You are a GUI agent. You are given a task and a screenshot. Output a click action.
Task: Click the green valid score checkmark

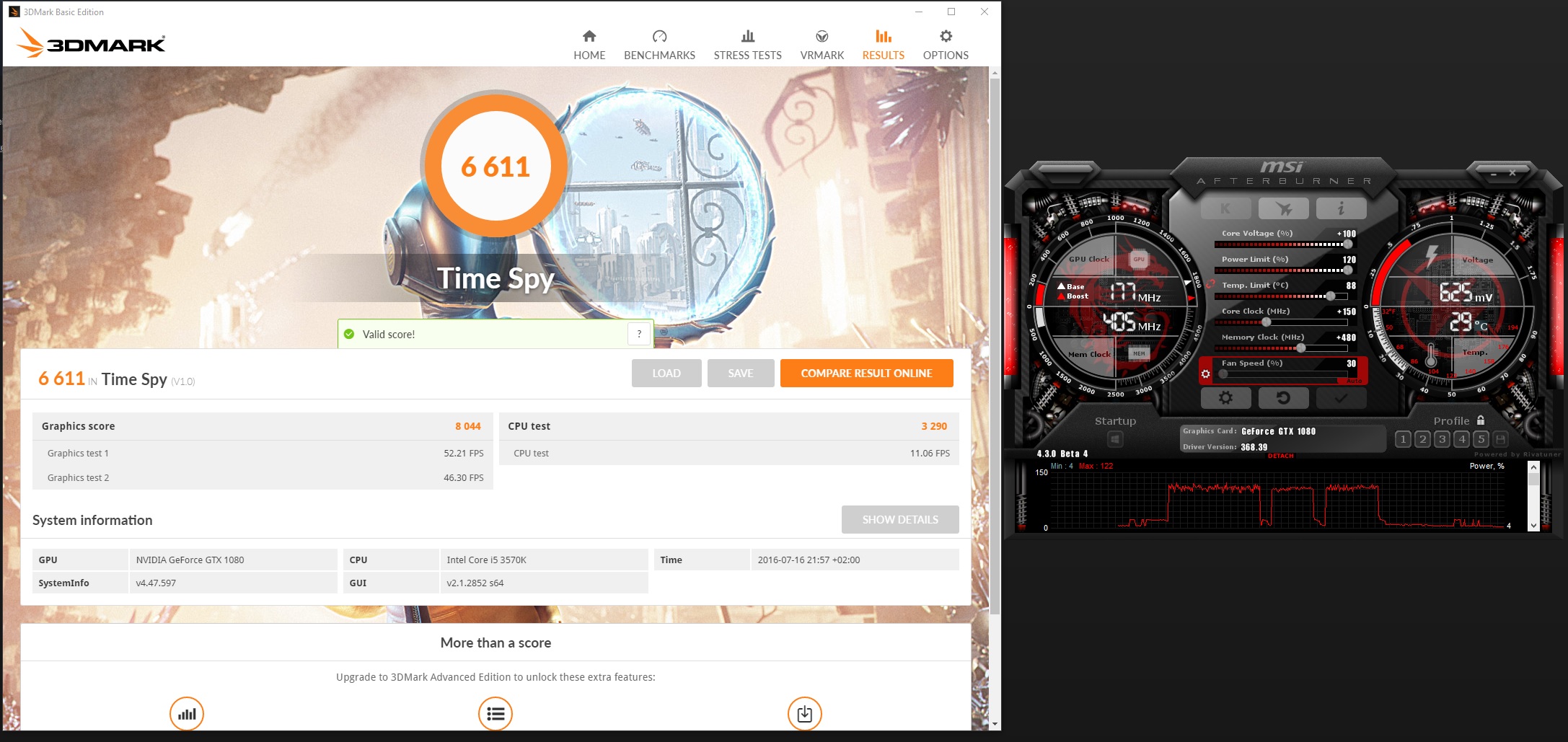[x=349, y=334]
